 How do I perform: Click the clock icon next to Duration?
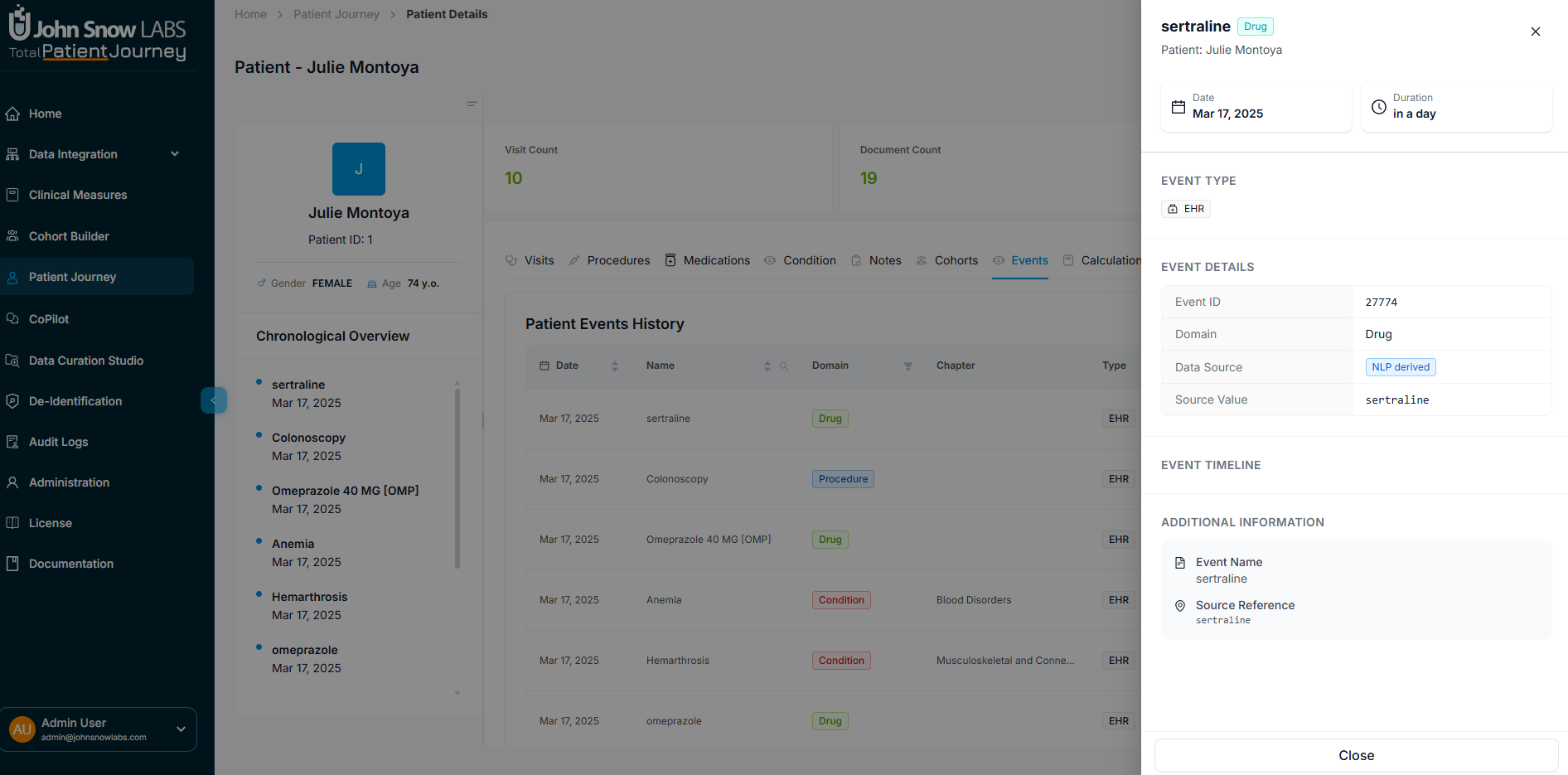point(1379,107)
